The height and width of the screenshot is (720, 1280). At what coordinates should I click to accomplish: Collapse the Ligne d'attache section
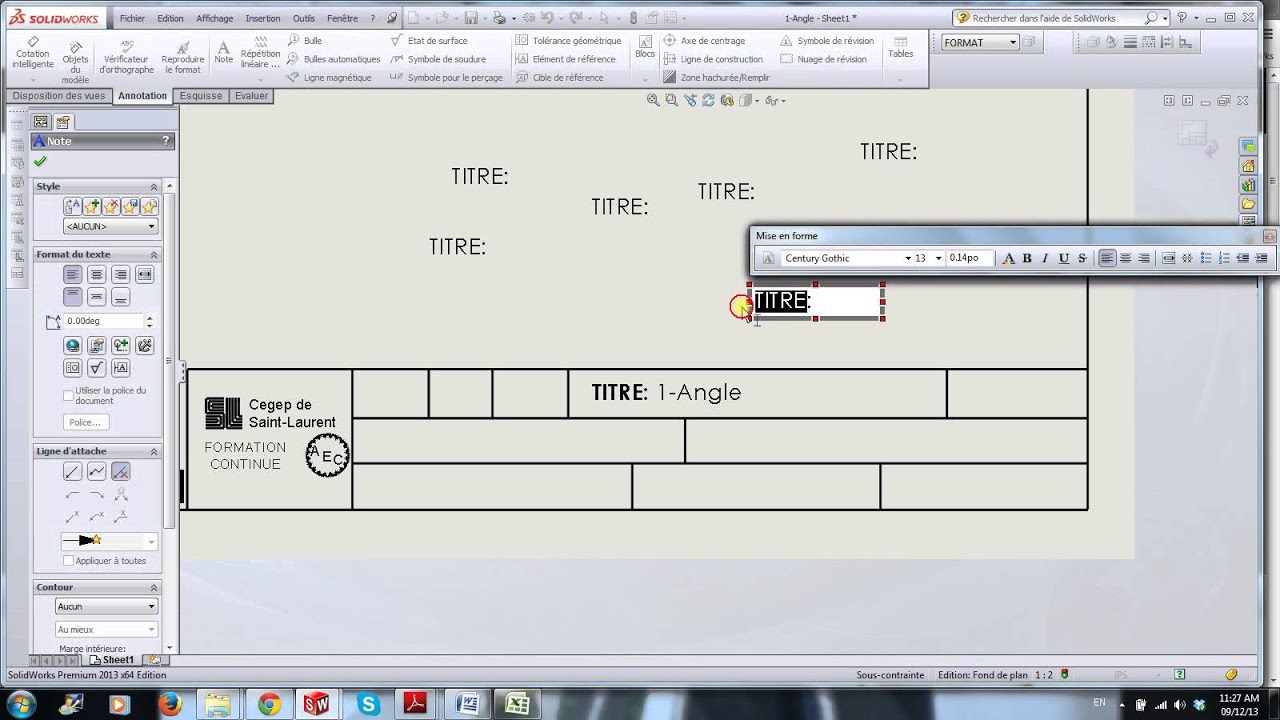tap(154, 452)
